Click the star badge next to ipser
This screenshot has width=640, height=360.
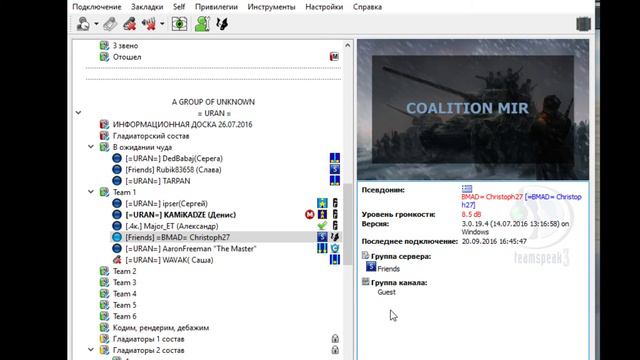[x=322, y=203]
